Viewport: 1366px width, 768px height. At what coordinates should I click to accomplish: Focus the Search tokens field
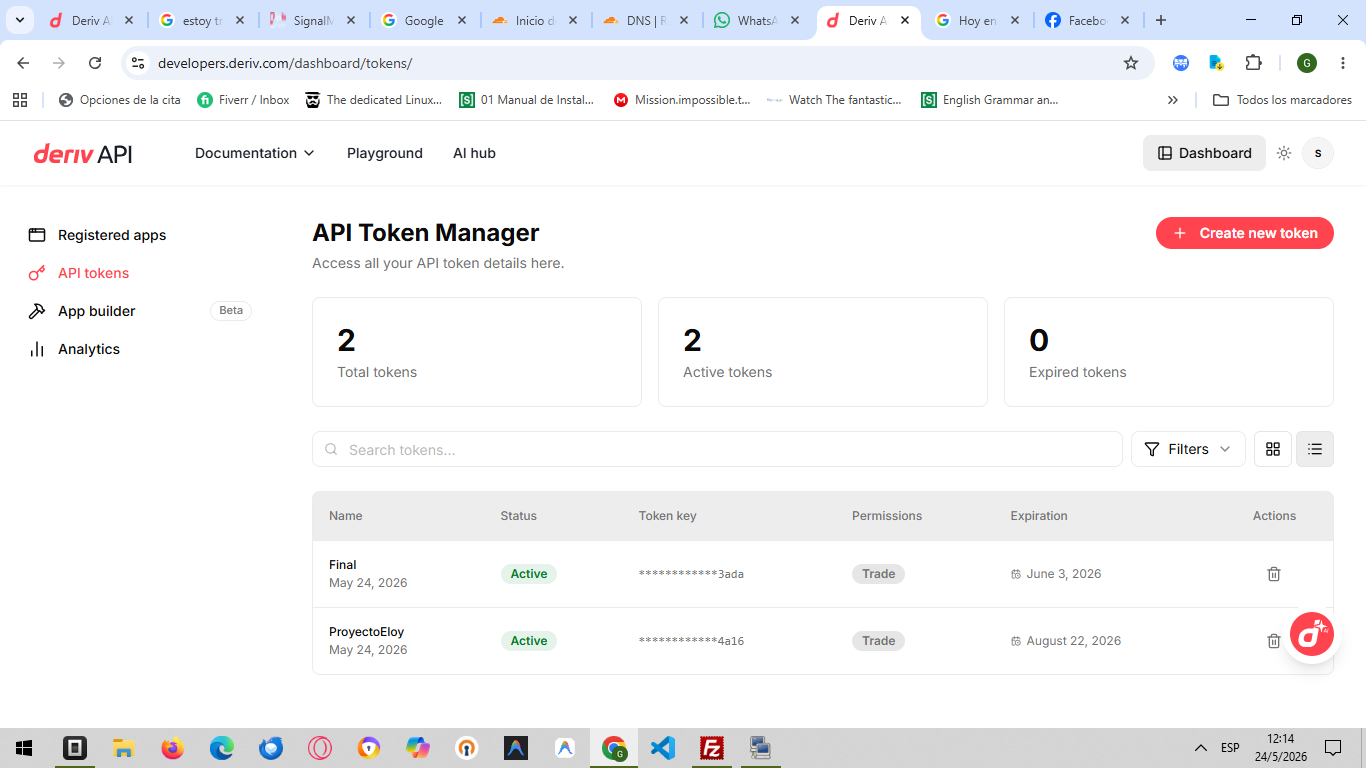[717, 449]
